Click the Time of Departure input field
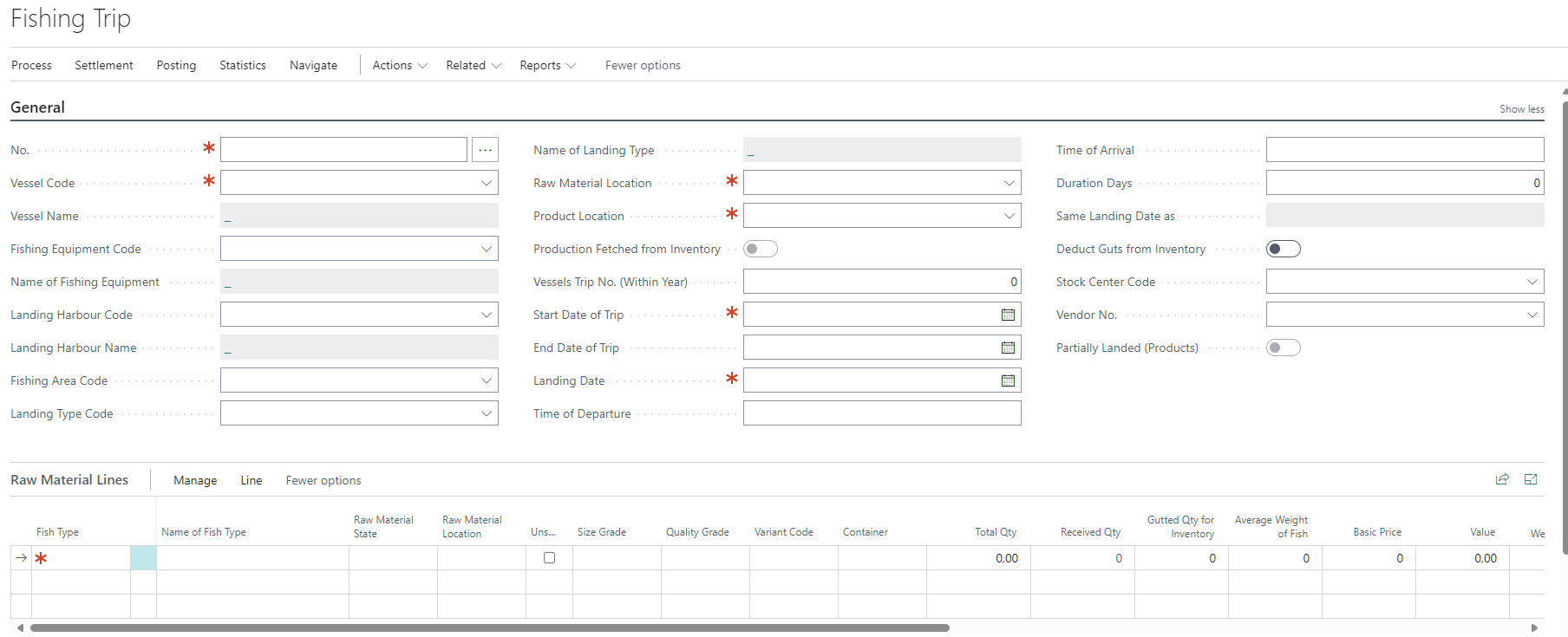The height and width of the screenshot is (637, 1568). tap(881, 413)
